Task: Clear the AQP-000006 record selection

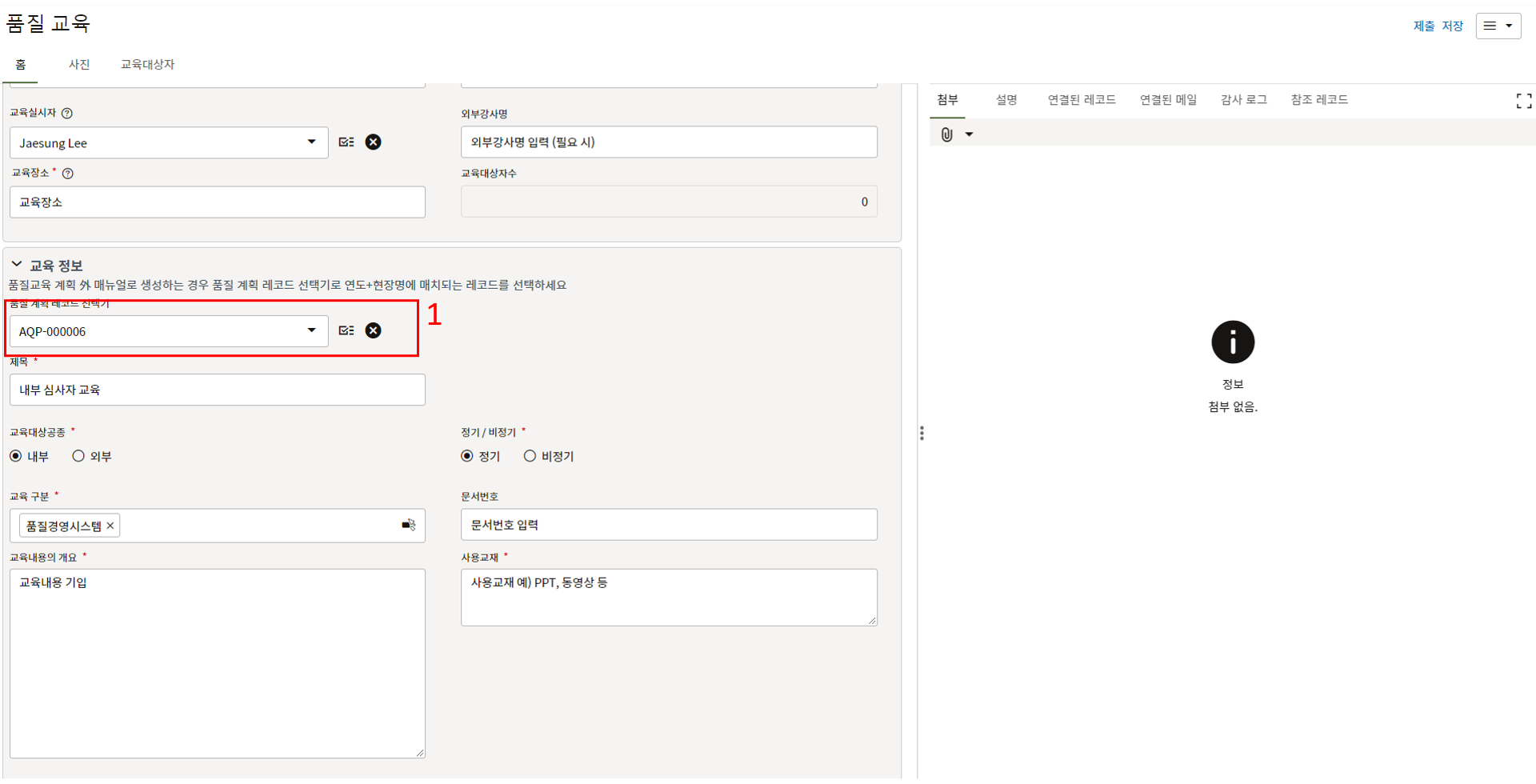Action: click(x=373, y=331)
